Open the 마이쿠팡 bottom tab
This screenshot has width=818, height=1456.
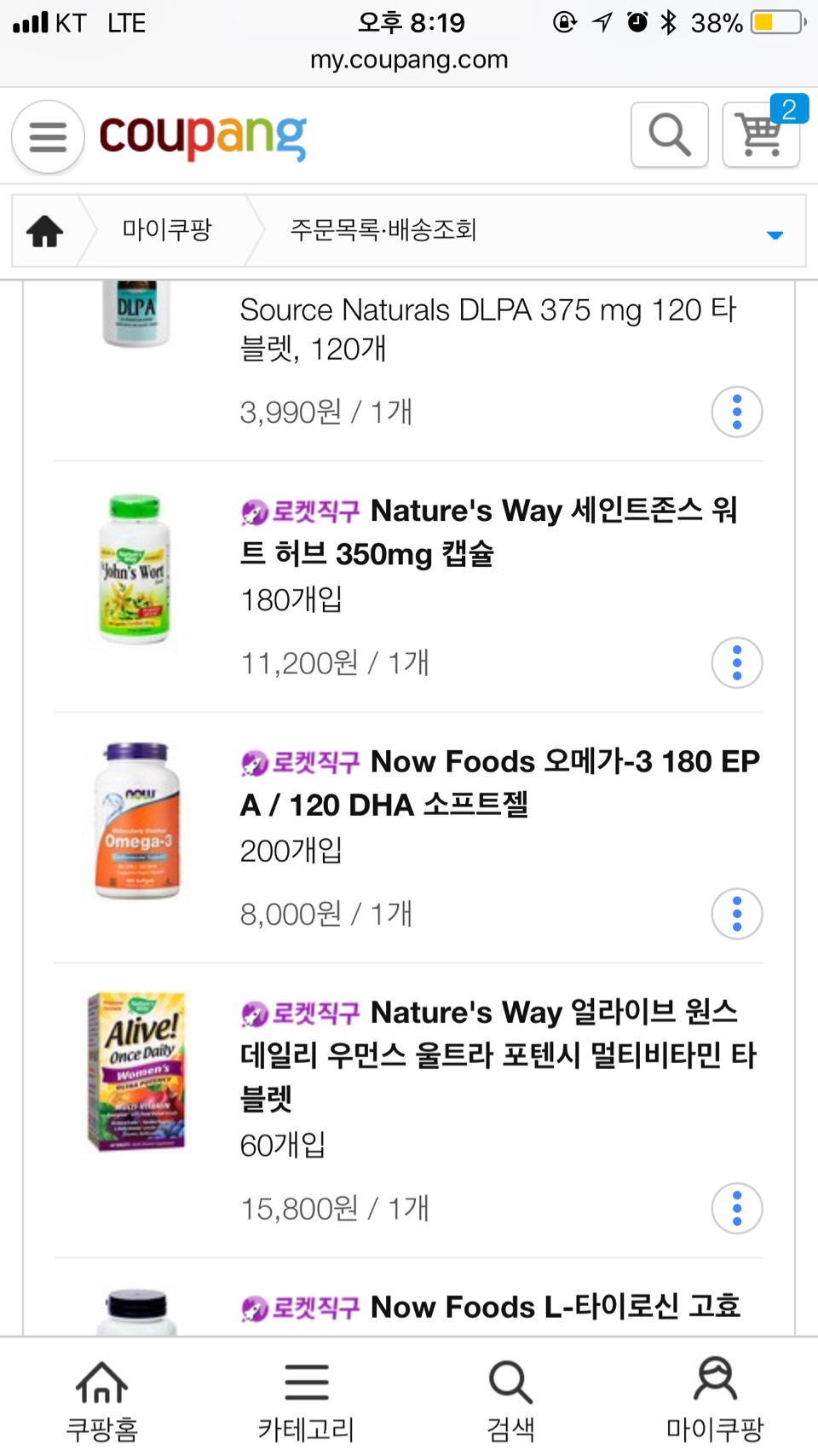click(x=716, y=1400)
